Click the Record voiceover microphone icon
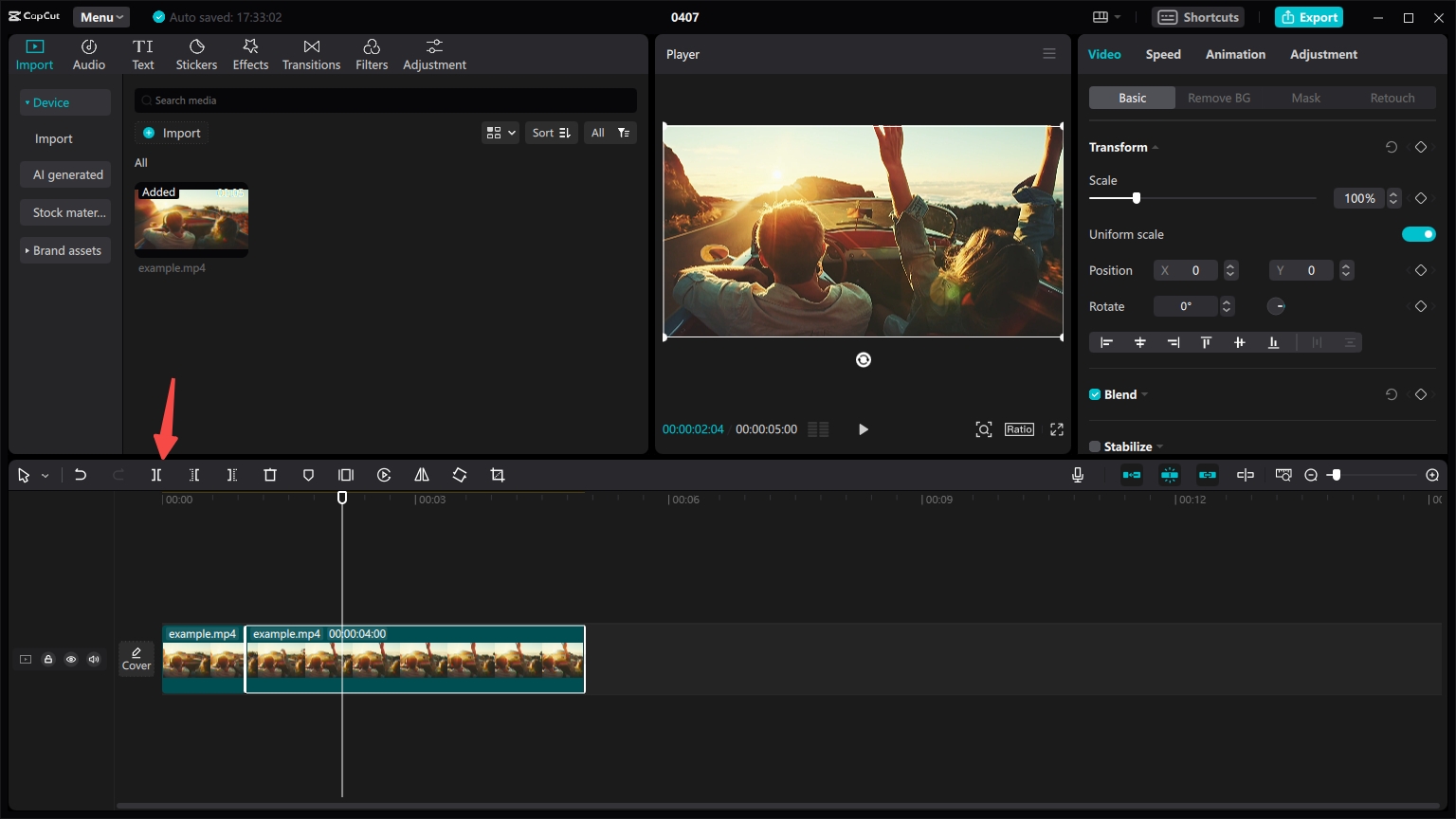Screen dimensions: 1456x819 (1078, 475)
